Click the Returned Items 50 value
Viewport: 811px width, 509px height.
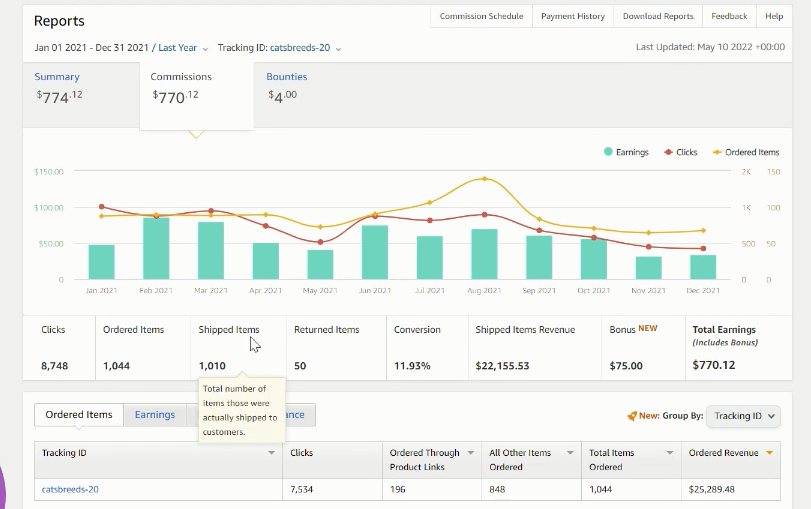pos(300,366)
